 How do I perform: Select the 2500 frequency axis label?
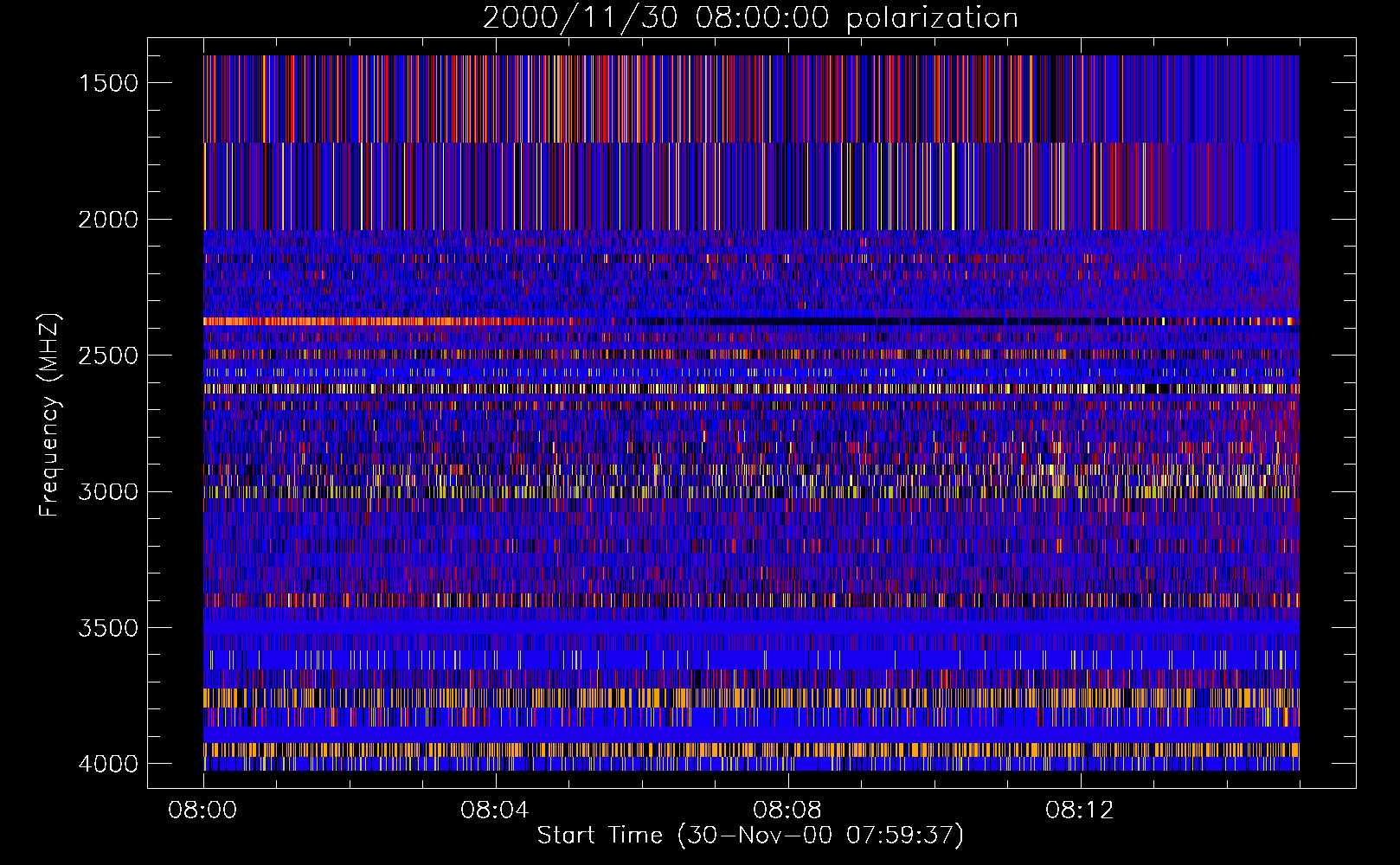pos(108,356)
